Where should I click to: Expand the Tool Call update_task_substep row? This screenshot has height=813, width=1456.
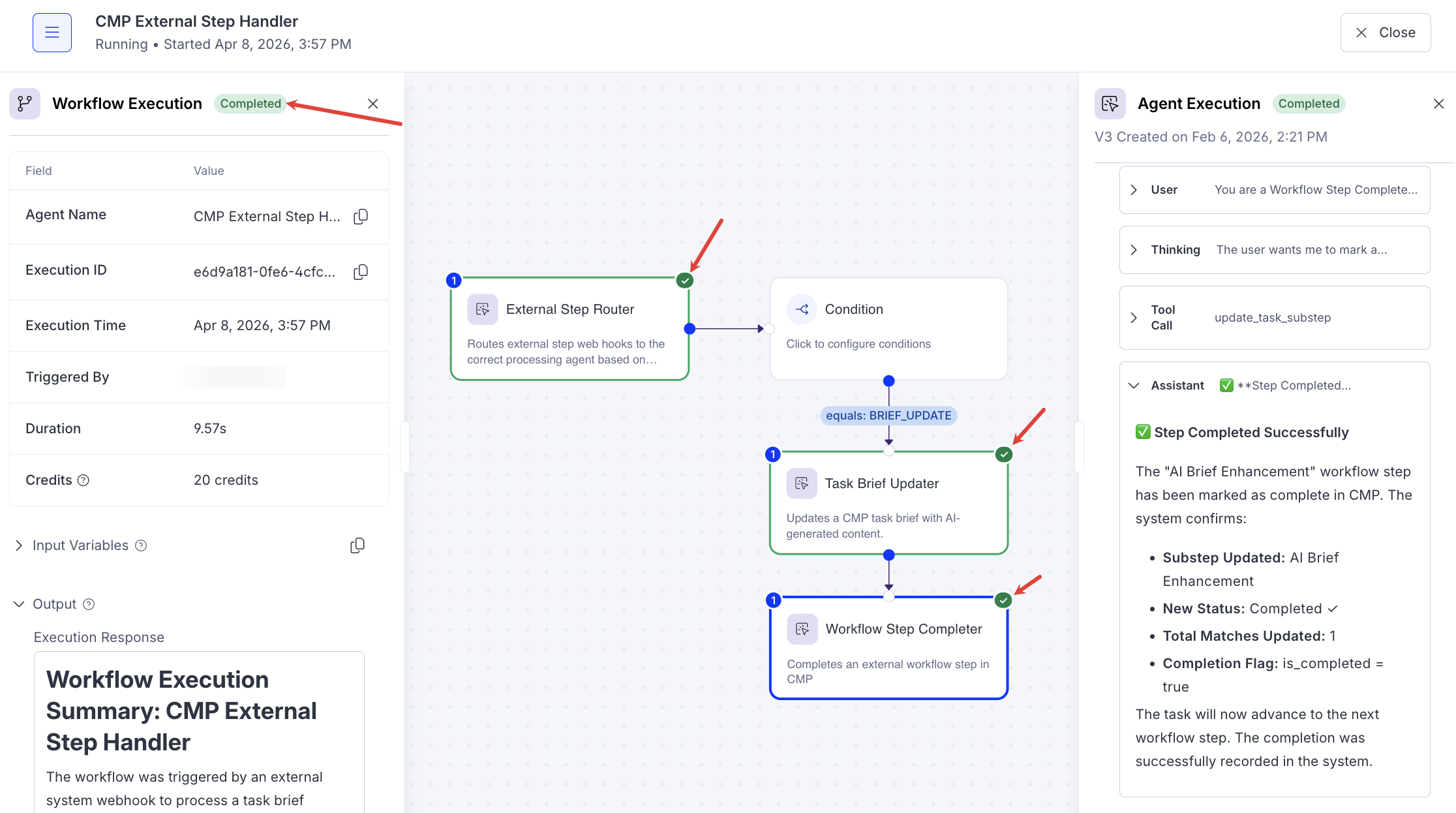click(x=1134, y=318)
